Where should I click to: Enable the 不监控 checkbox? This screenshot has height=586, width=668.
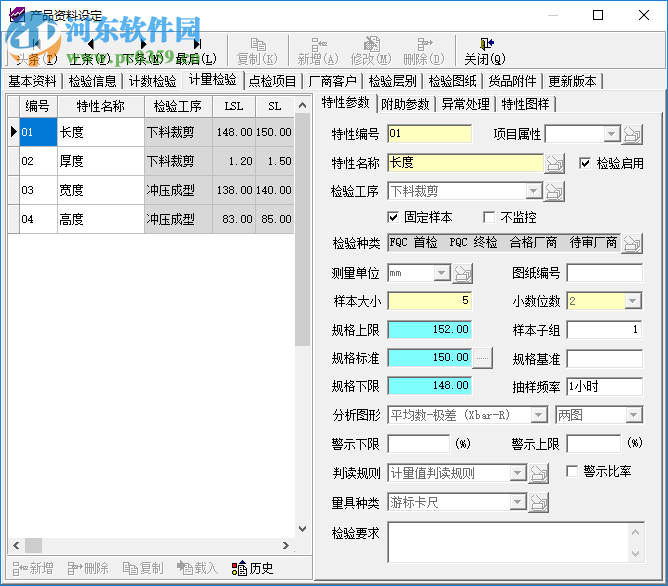[x=489, y=217]
